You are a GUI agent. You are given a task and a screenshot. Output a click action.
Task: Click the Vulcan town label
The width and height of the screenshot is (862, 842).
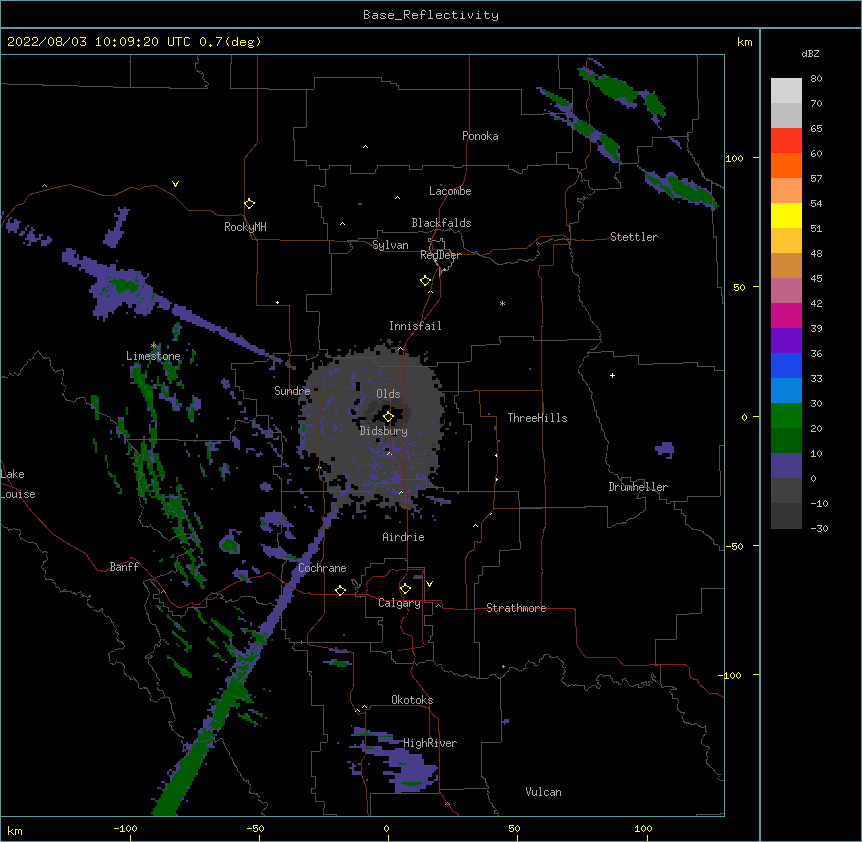click(543, 792)
